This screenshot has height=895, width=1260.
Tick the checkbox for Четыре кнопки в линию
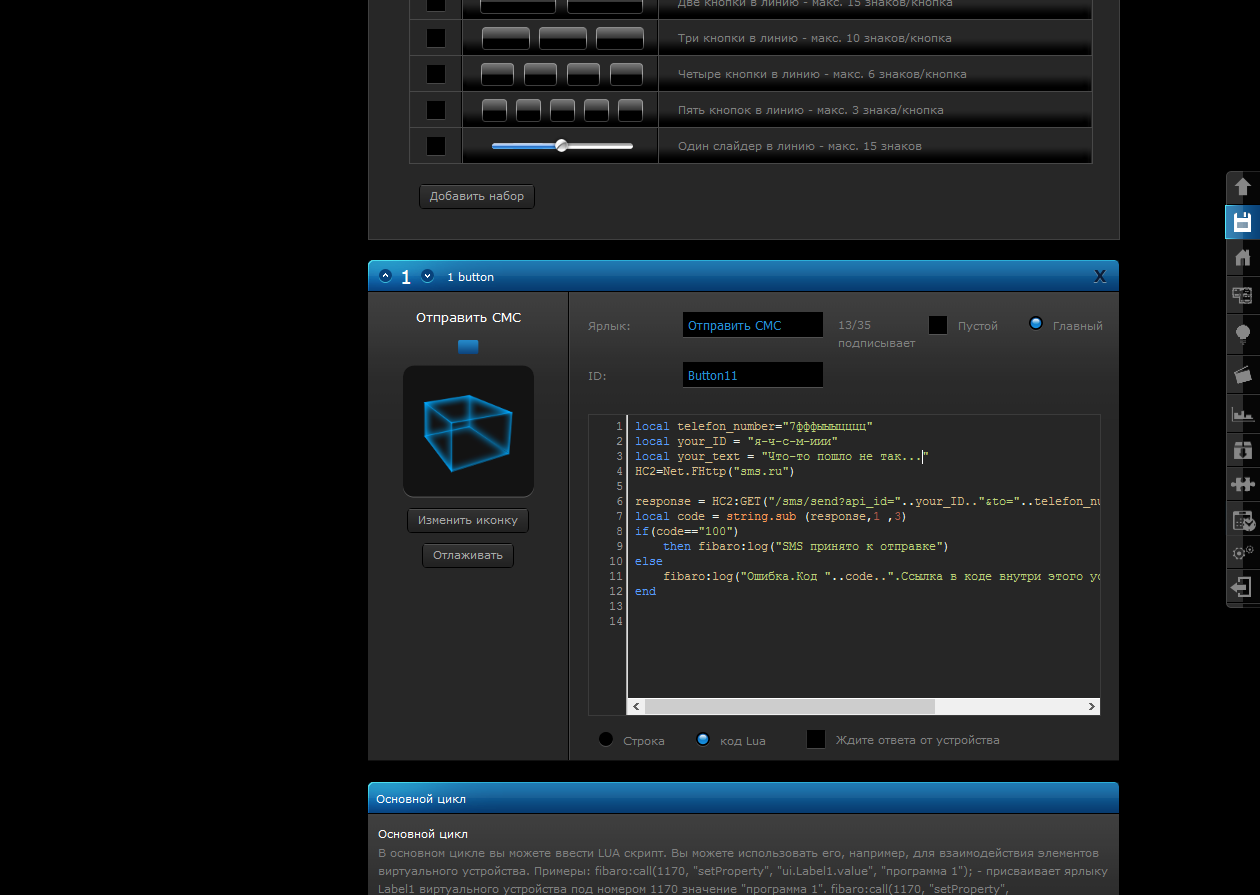coord(436,74)
